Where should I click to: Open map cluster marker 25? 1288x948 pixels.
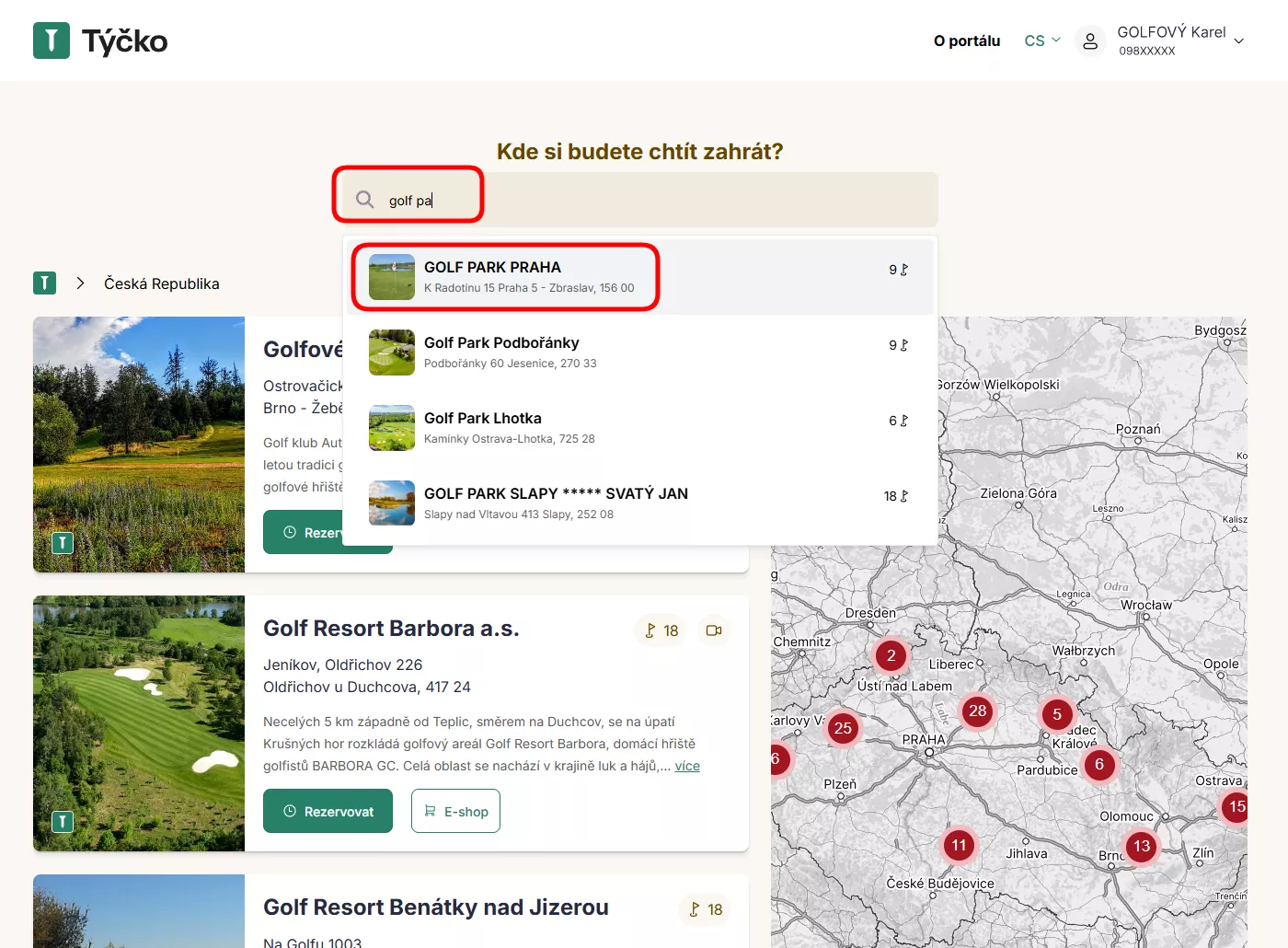(x=843, y=728)
